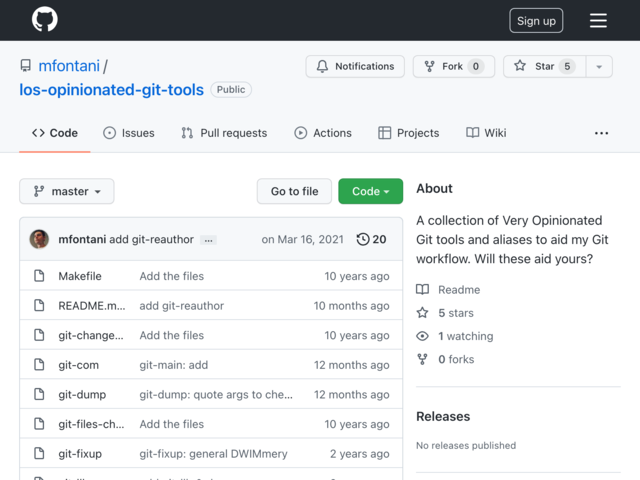640x480 pixels.
Task: Open the 'add git-reauthor' latest commit message
Action: pos(151,239)
